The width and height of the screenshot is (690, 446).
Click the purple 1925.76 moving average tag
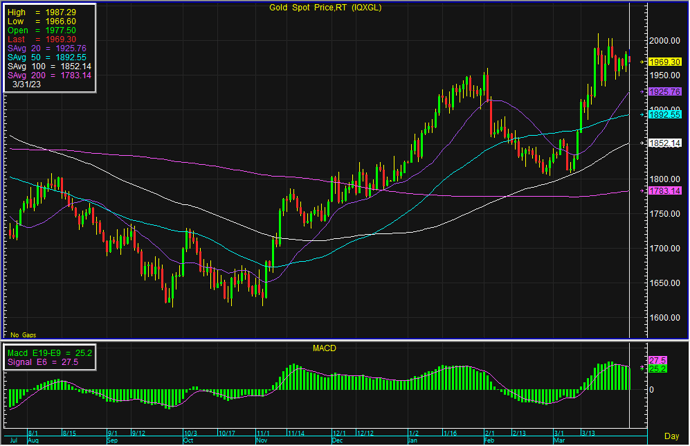point(663,91)
